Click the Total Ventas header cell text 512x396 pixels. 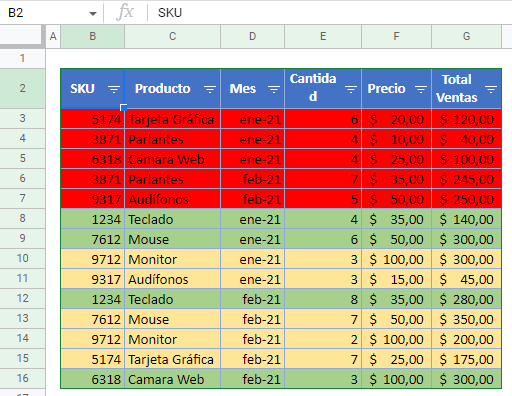click(x=457, y=89)
